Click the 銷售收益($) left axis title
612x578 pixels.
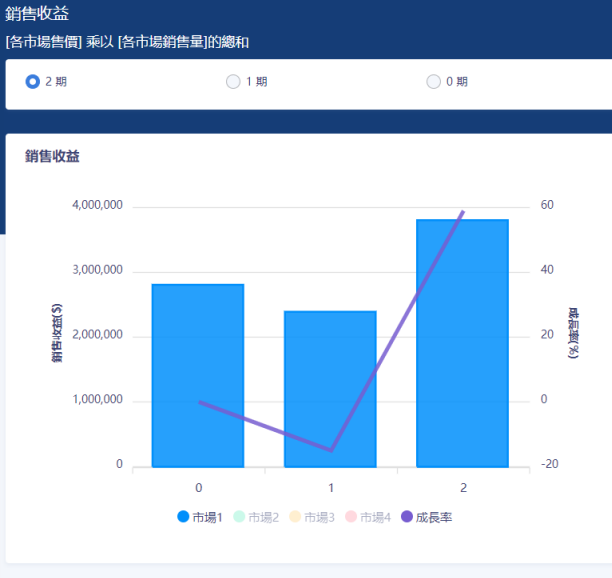click(x=58, y=334)
